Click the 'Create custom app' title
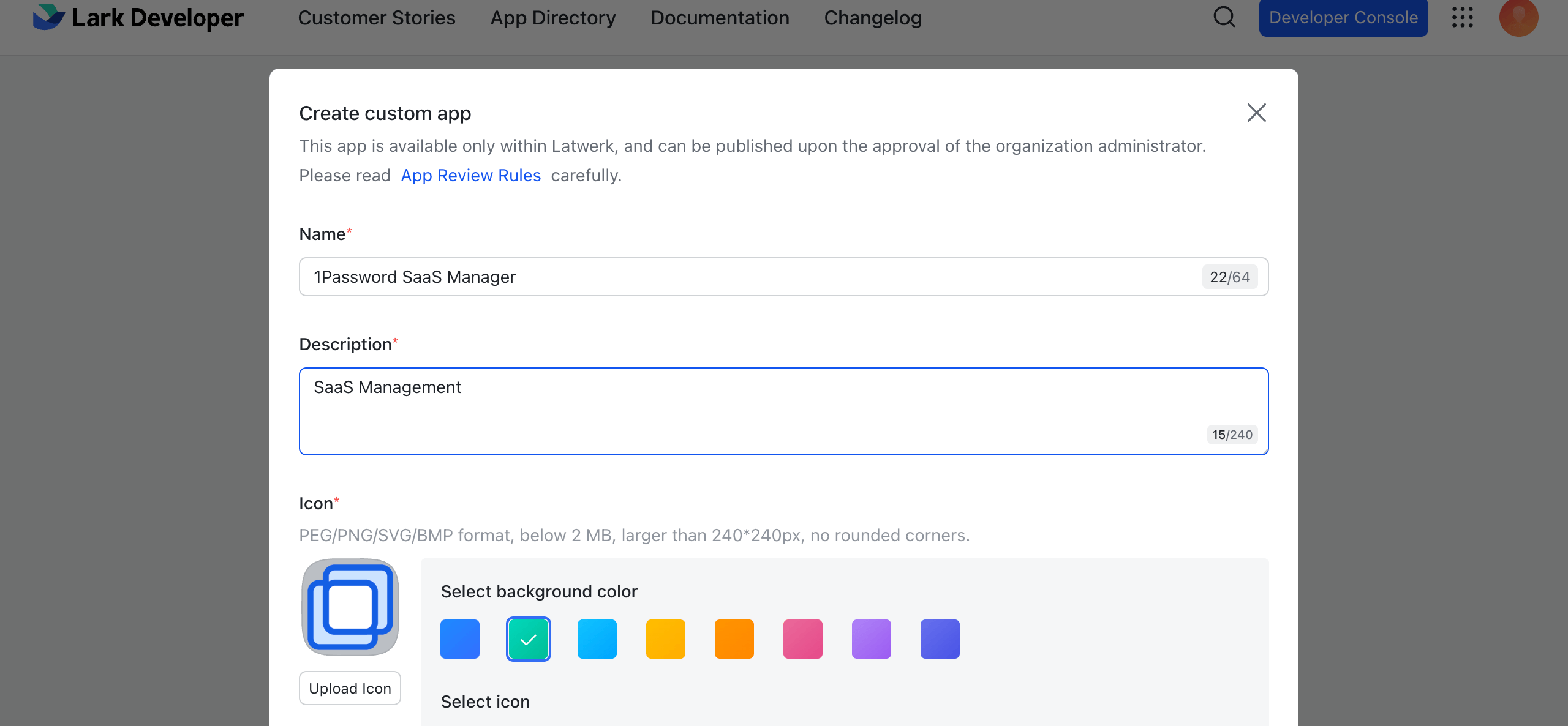The width and height of the screenshot is (1568, 726). click(x=385, y=113)
